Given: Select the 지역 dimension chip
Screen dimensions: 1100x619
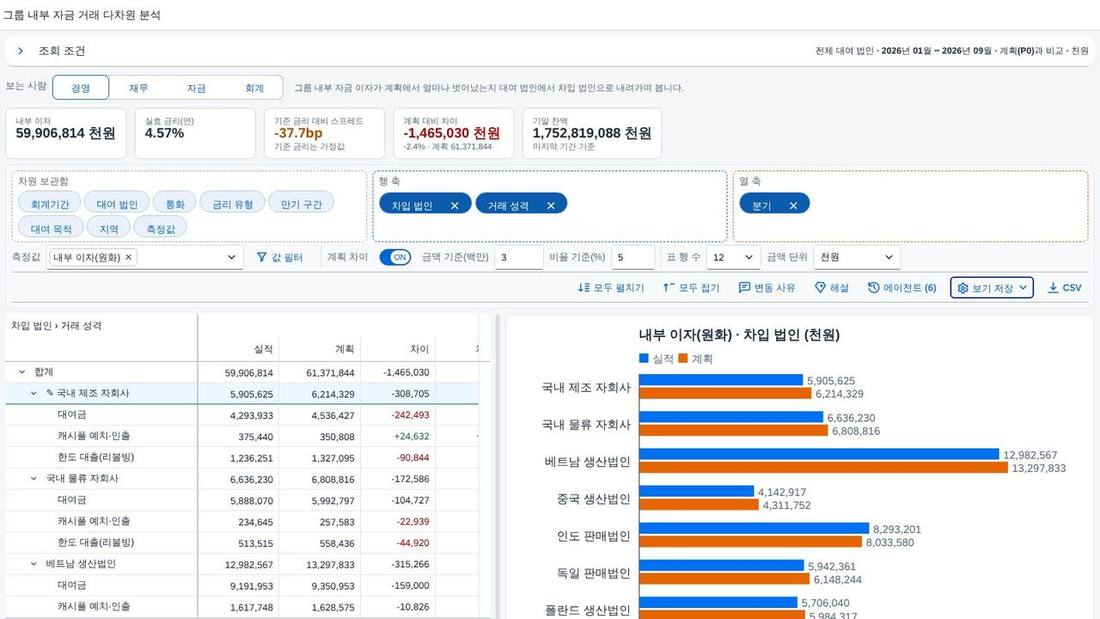Looking at the screenshot, I should click(x=109, y=229).
